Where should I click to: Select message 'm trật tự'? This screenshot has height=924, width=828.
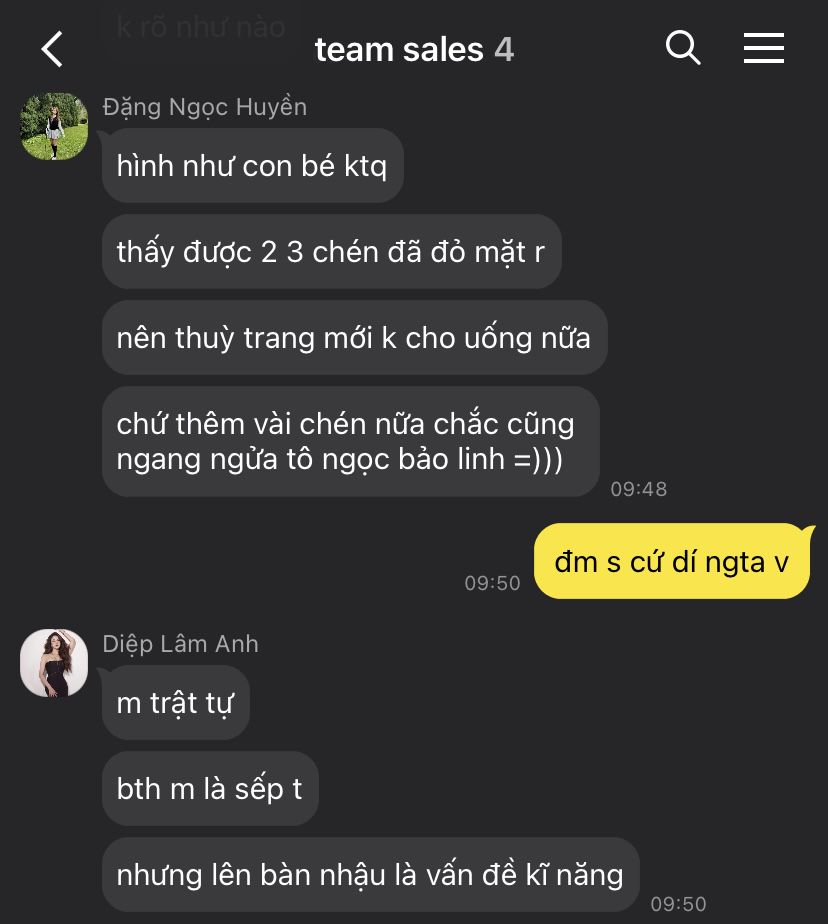click(x=176, y=702)
